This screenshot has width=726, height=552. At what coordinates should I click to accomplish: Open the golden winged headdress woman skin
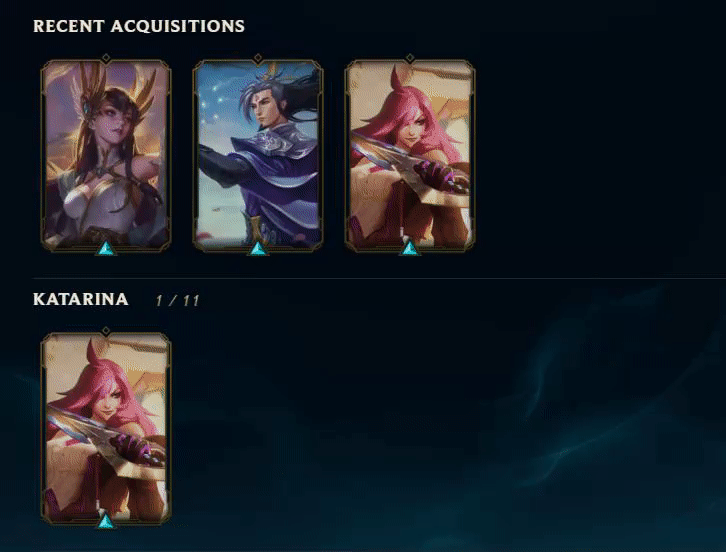106,155
